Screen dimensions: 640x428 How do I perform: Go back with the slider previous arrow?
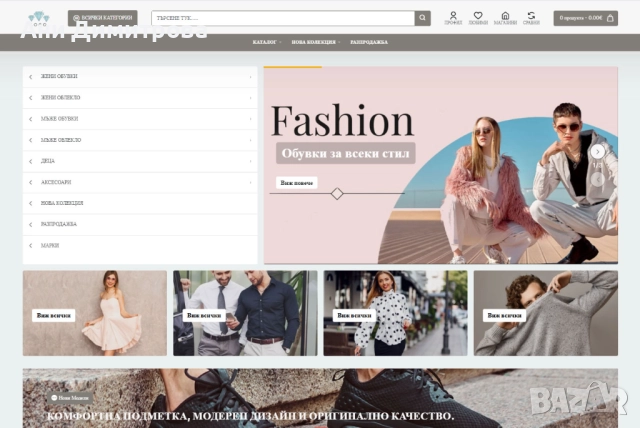(x=598, y=179)
